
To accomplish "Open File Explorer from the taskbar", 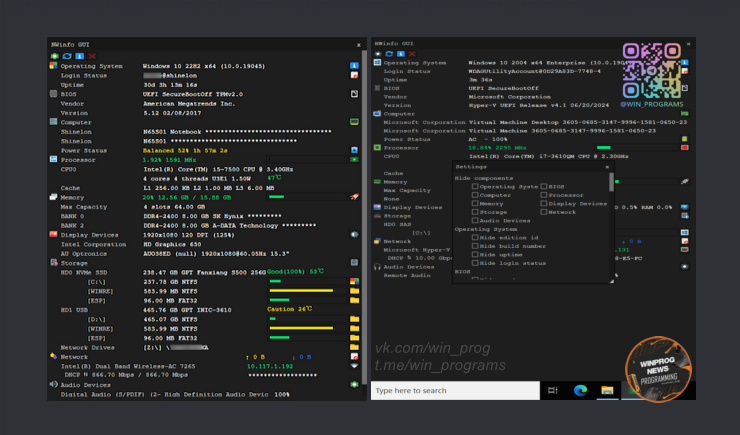I will 607,391.
